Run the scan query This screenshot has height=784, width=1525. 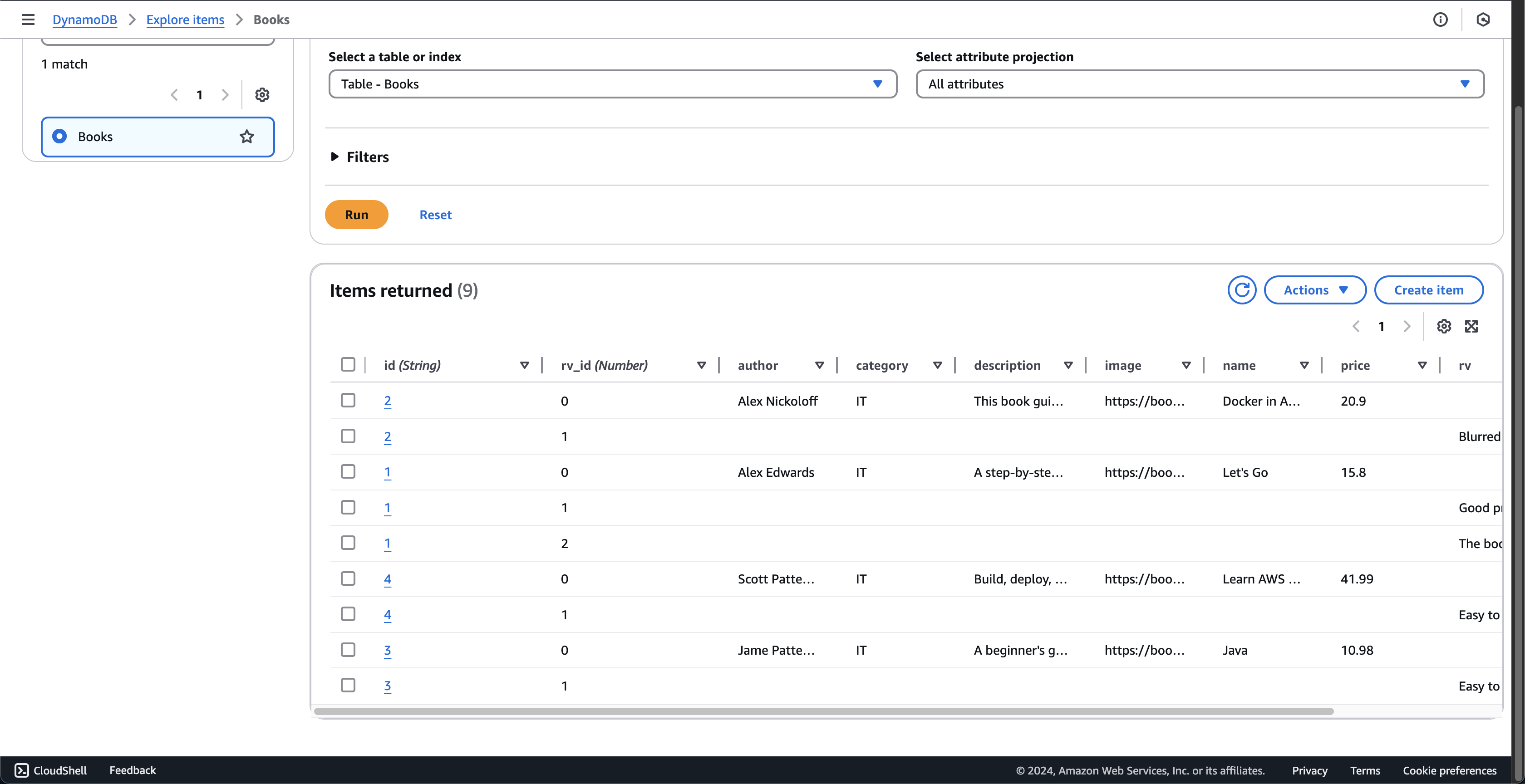pos(356,215)
